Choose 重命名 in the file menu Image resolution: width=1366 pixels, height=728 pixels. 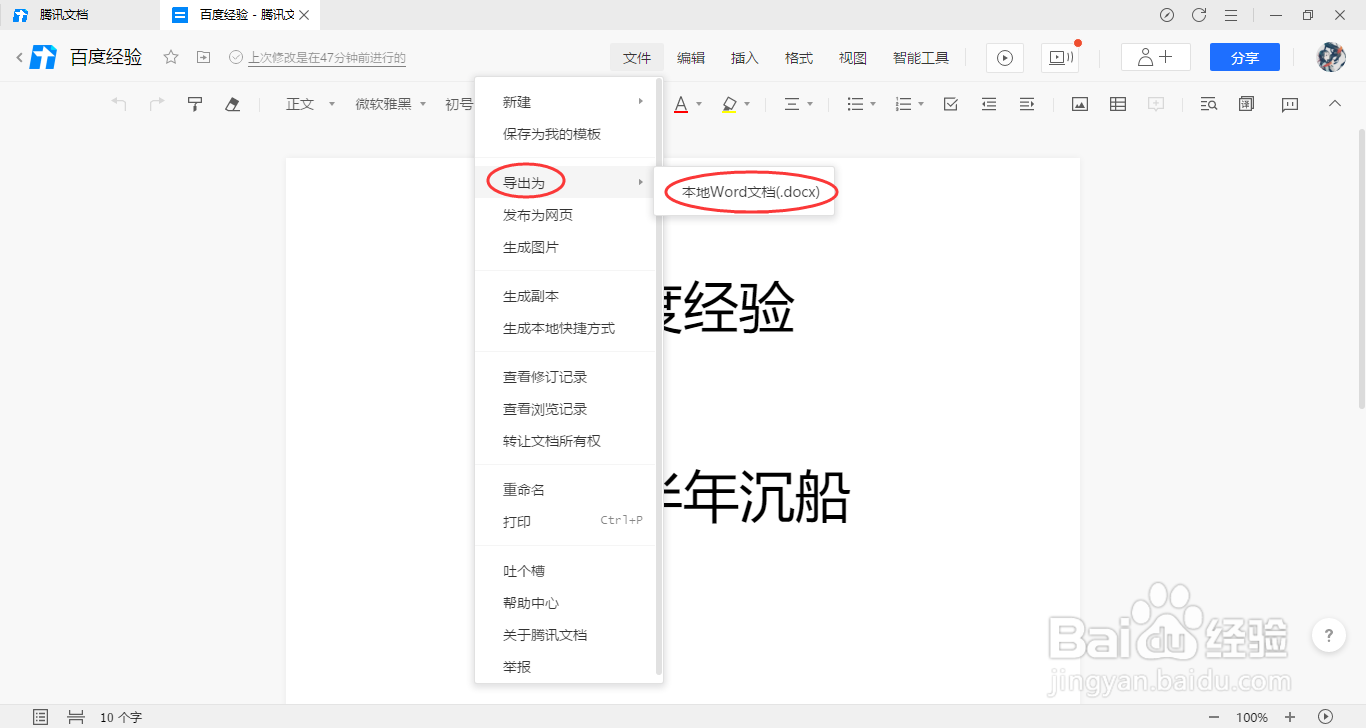coord(565,490)
